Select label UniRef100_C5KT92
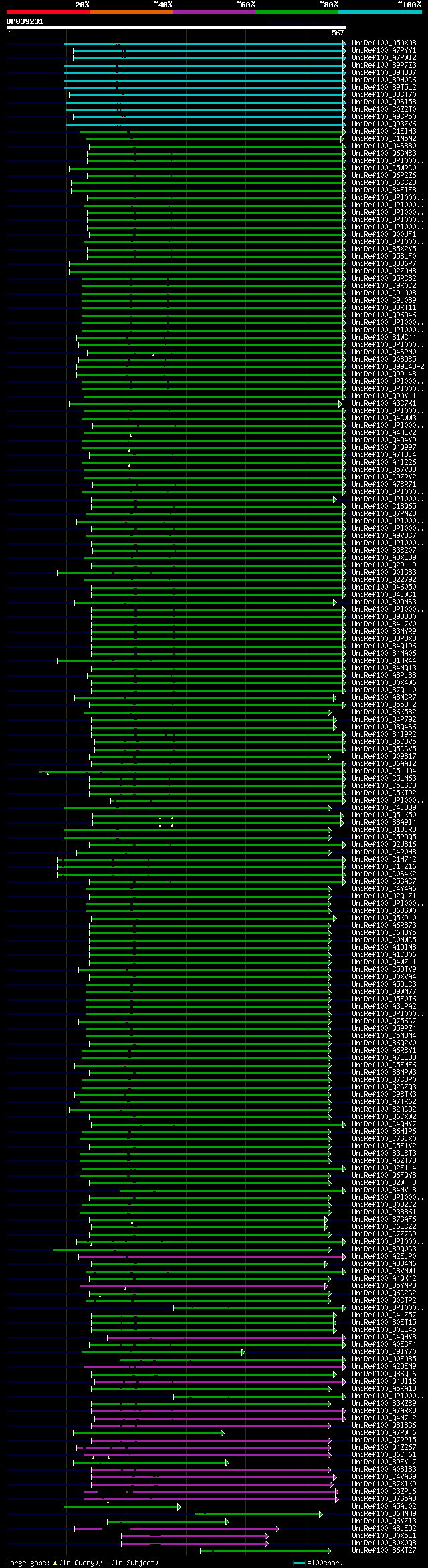Viewport: 428px width, 1568px height. point(384,793)
